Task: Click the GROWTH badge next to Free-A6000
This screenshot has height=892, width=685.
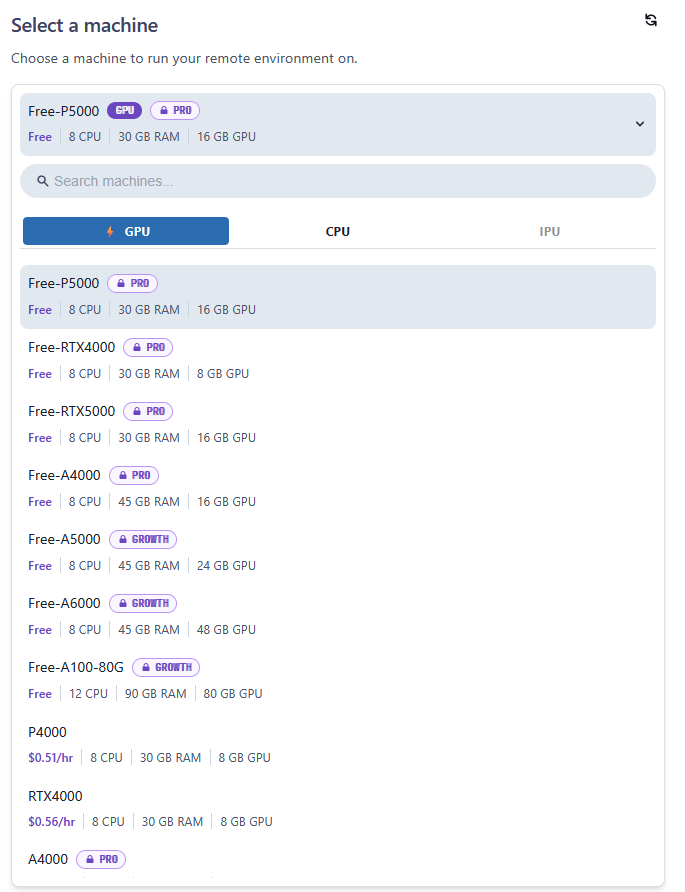Action: pos(143,603)
